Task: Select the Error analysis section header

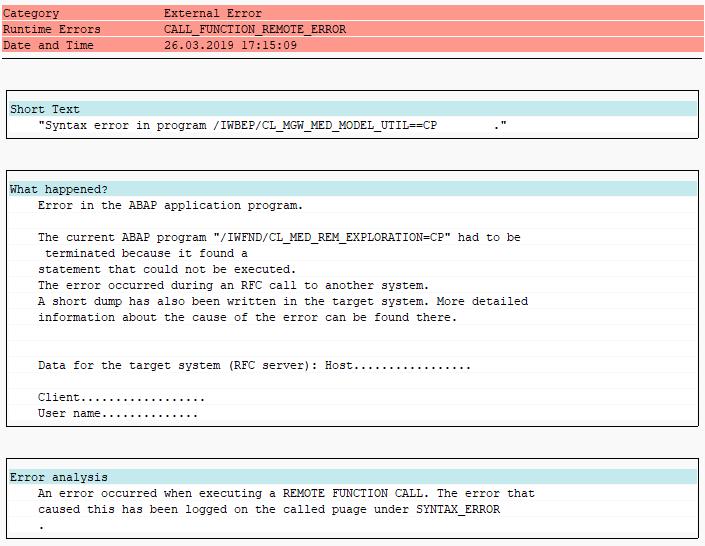Action: (353, 477)
